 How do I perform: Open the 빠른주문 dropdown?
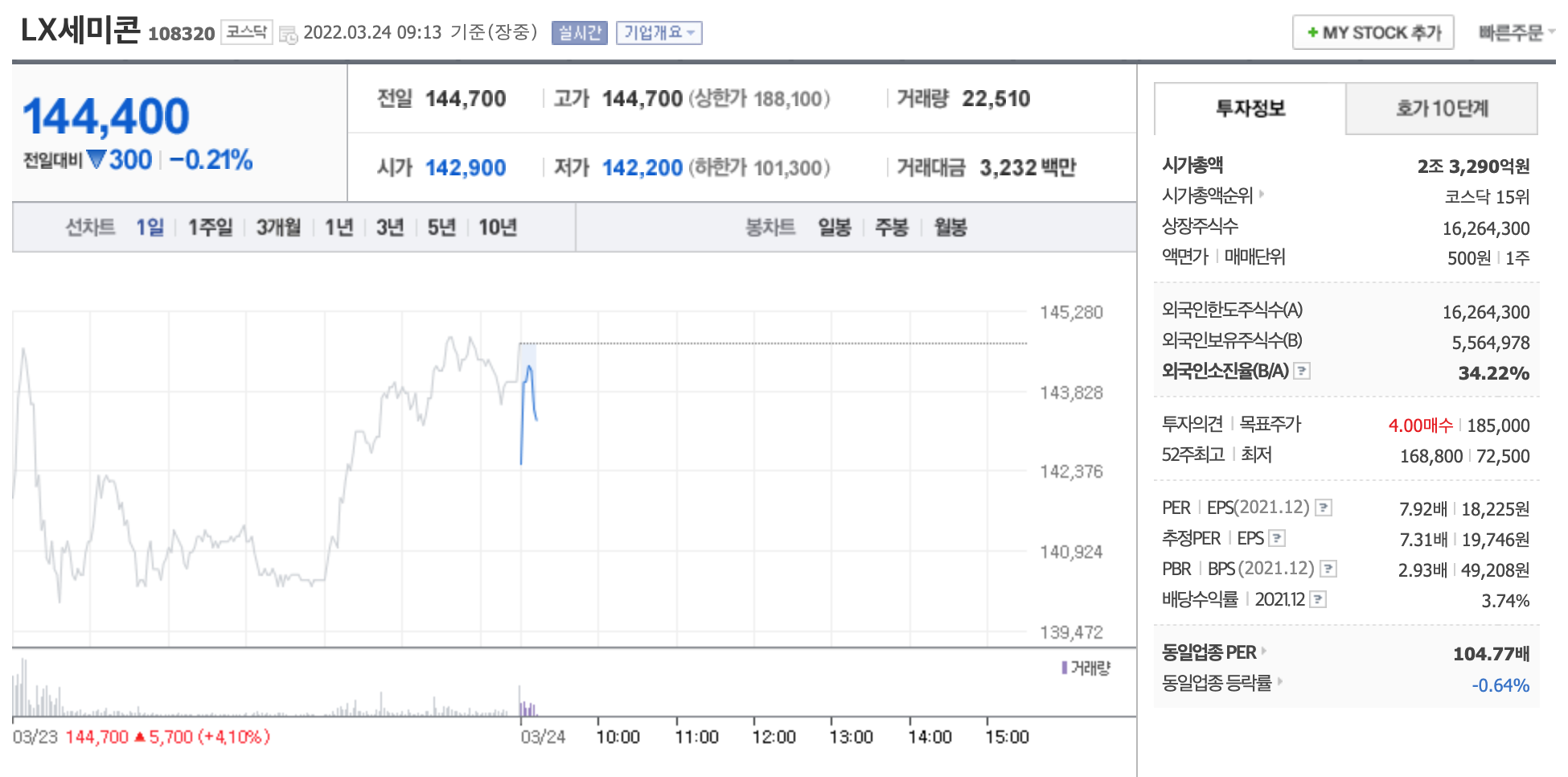click(1517, 33)
